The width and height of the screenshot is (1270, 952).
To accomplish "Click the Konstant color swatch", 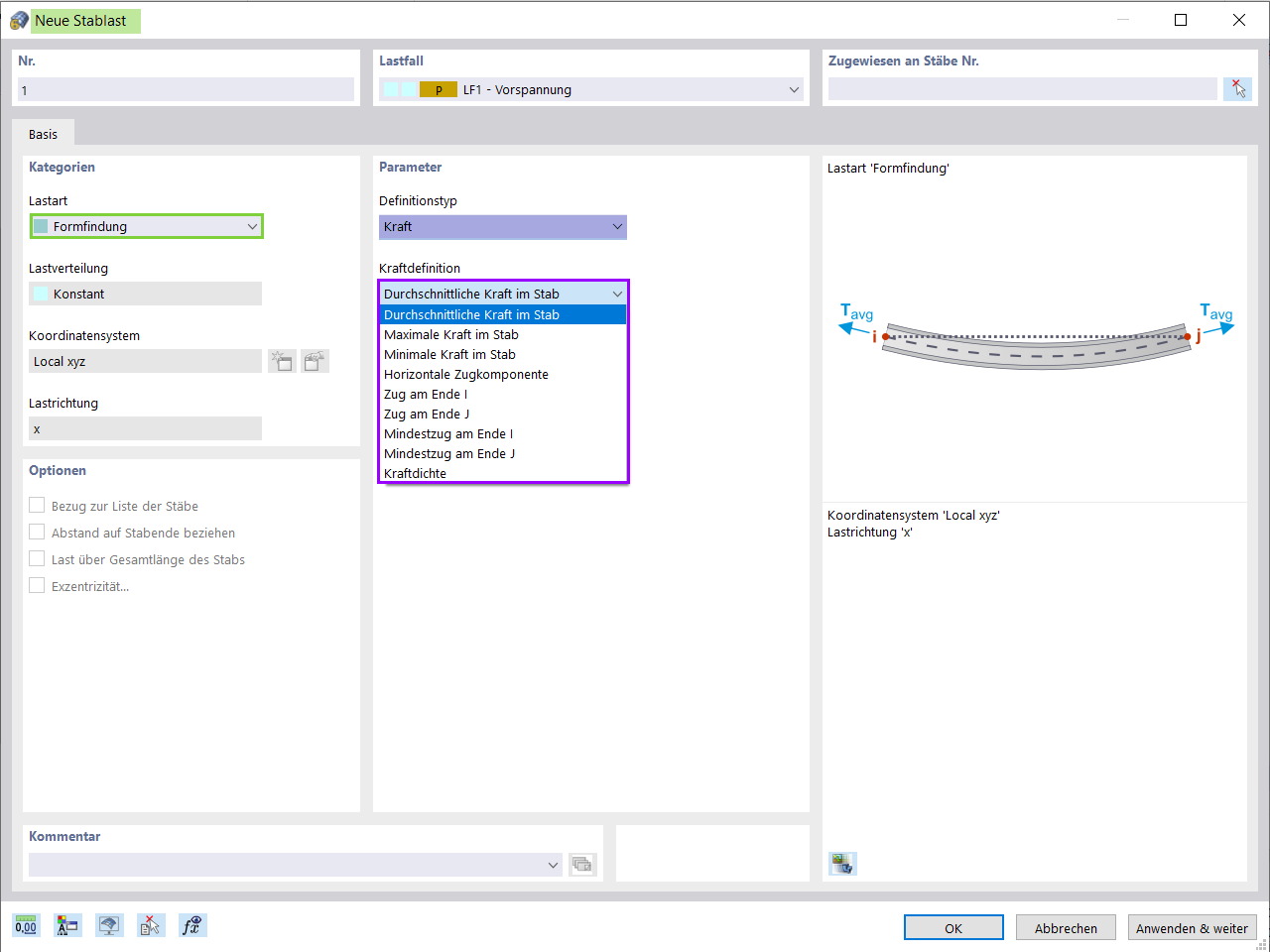I will (41, 294).
